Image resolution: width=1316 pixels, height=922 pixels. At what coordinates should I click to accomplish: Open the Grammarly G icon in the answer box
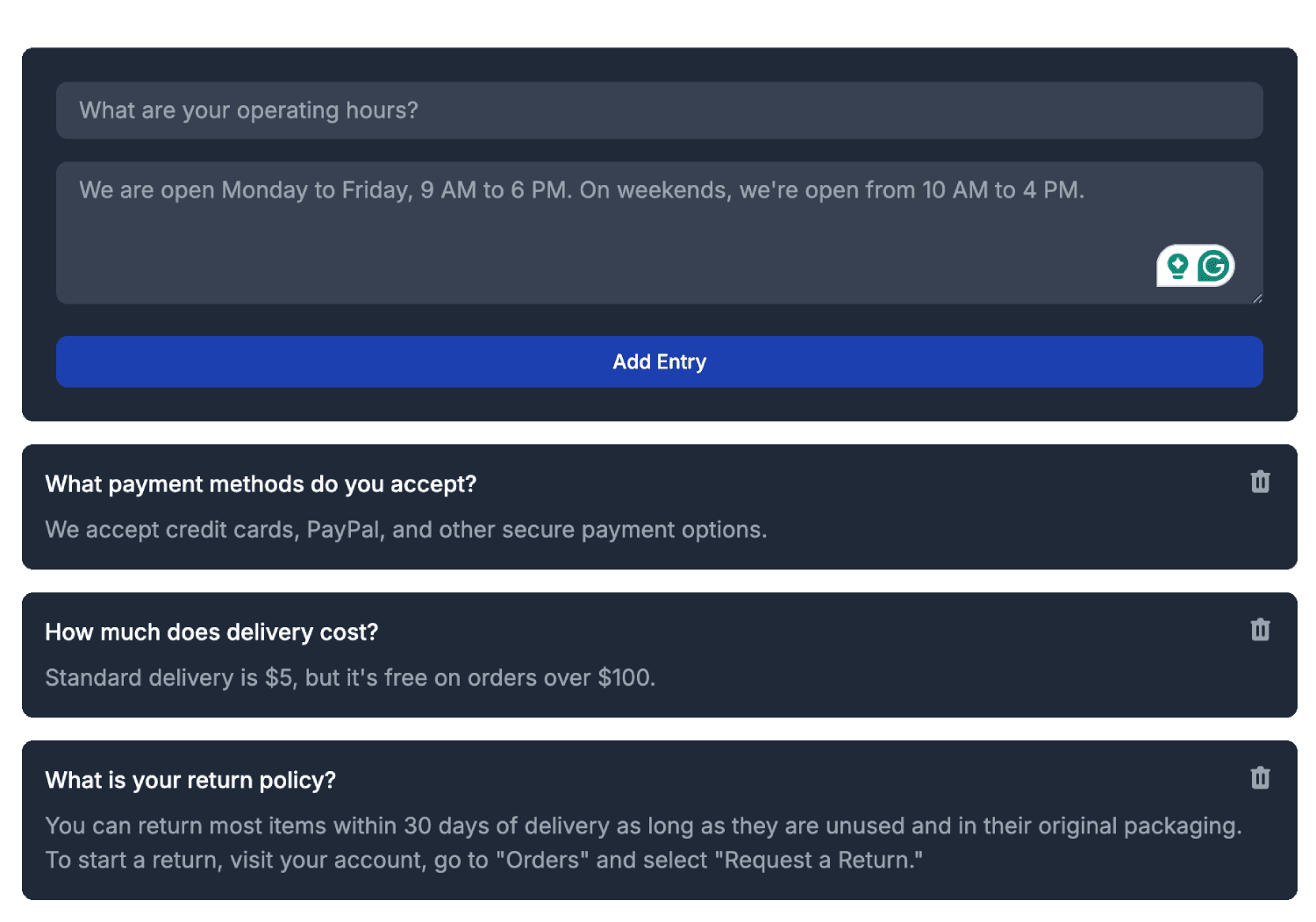[1214, 266]
